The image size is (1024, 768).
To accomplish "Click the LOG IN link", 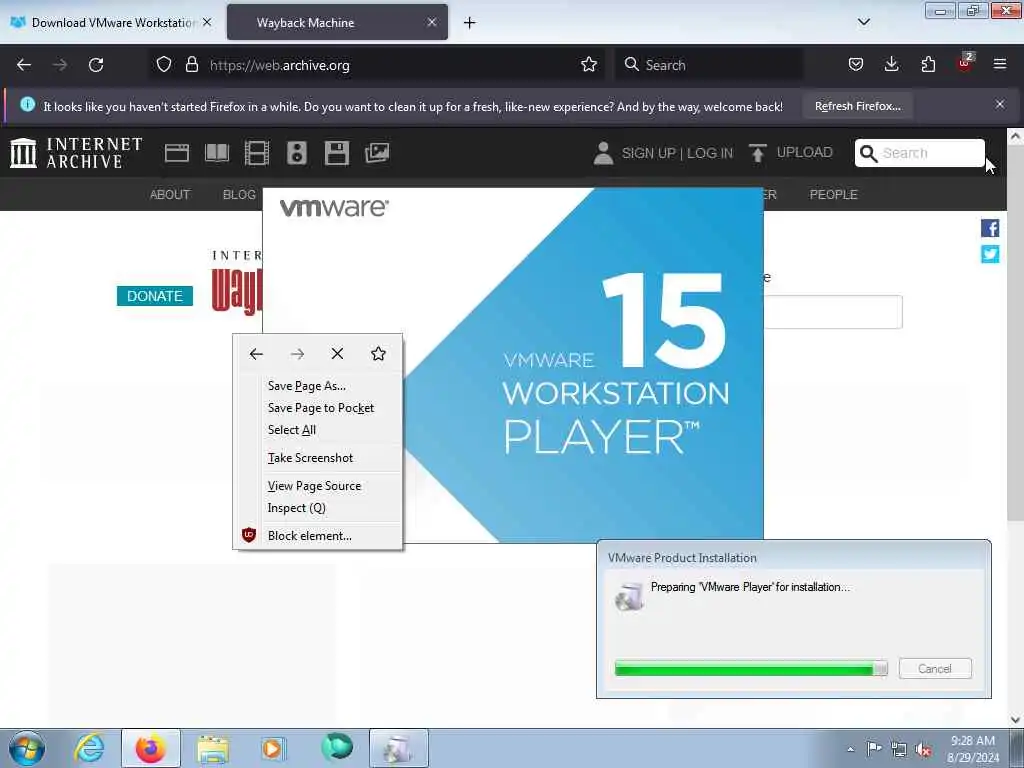I will (x=710, y=153).
